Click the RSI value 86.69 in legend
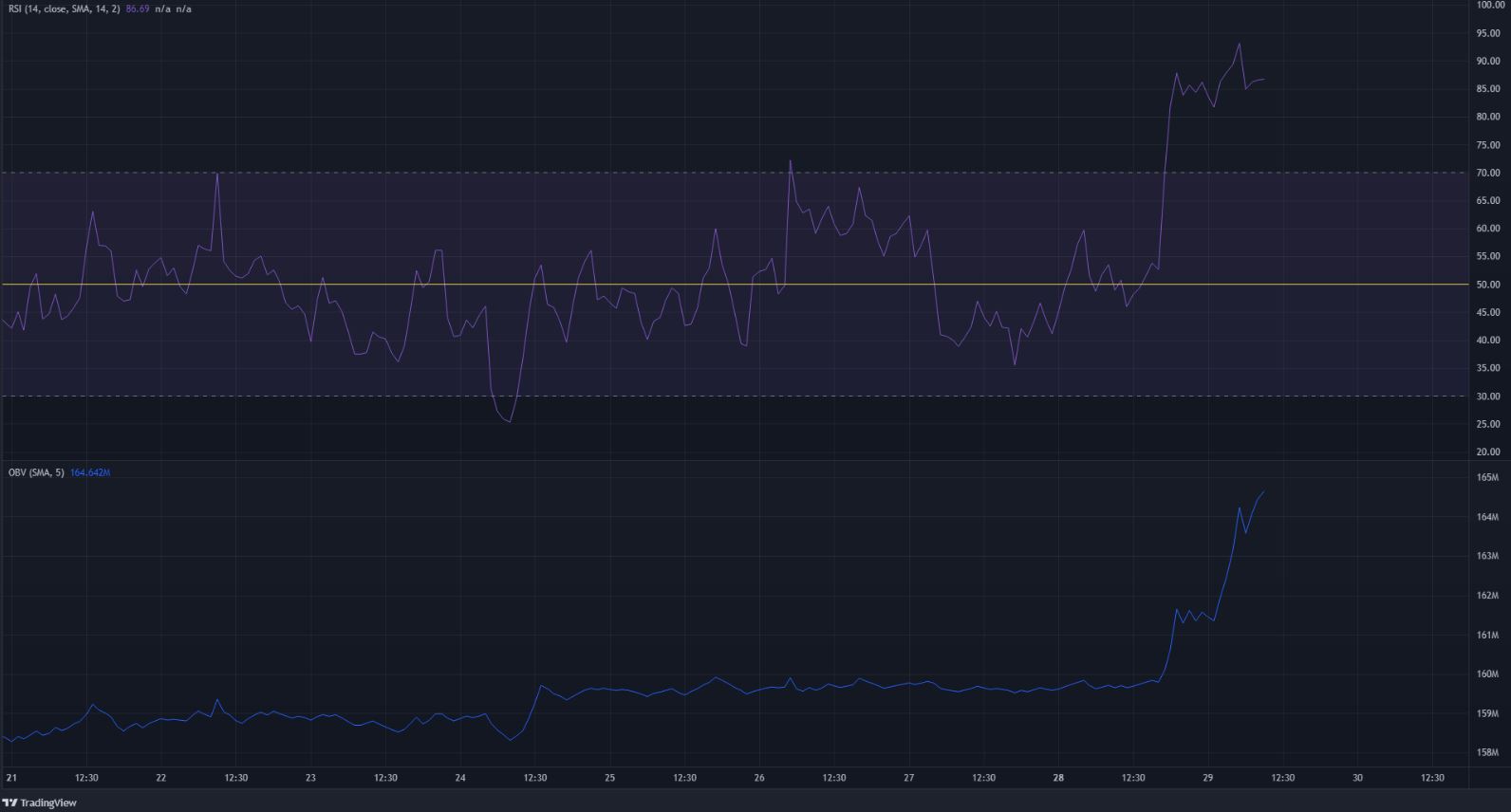Screen dimensions: 1511x812 pos(139,9)
